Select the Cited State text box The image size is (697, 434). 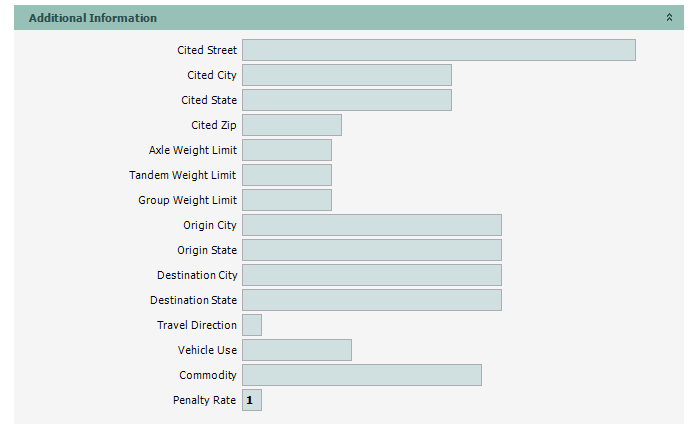[x=346, y=100]
